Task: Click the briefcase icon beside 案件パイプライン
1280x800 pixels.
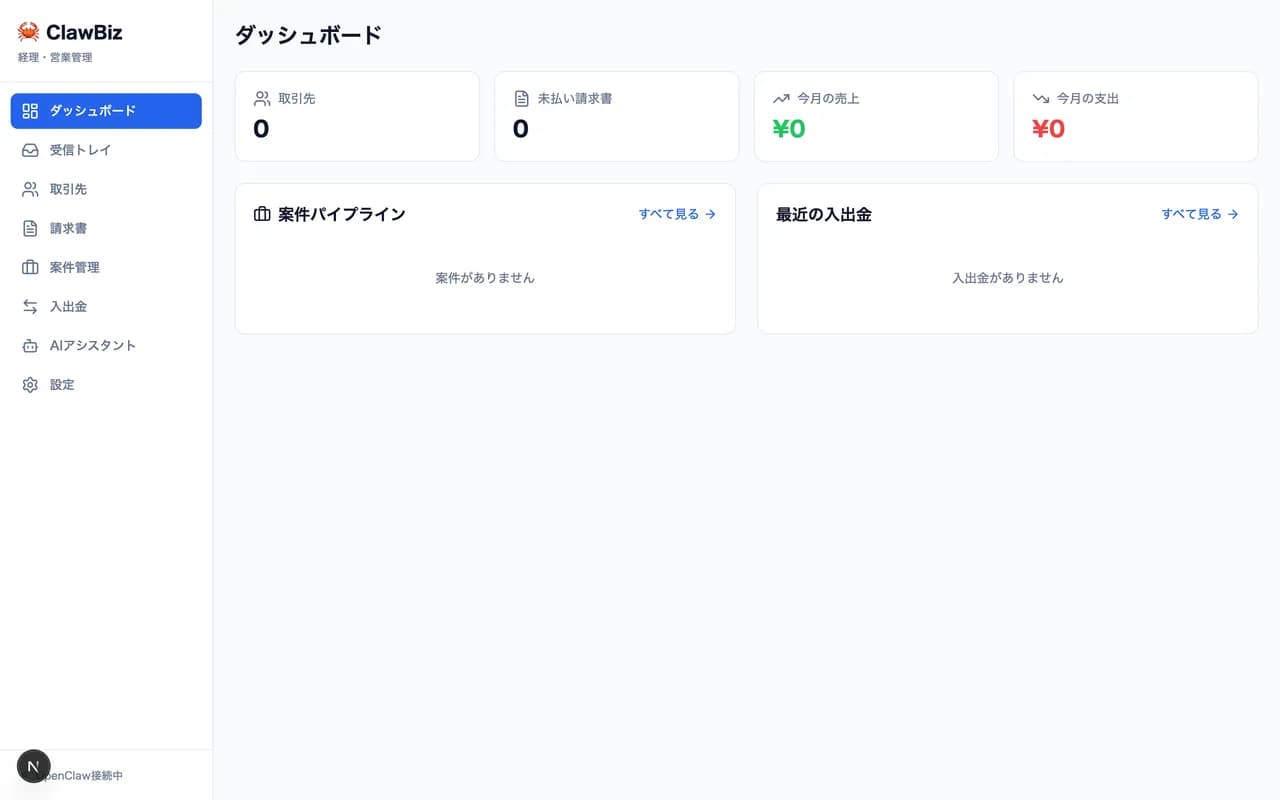Action: coord(262,214)
